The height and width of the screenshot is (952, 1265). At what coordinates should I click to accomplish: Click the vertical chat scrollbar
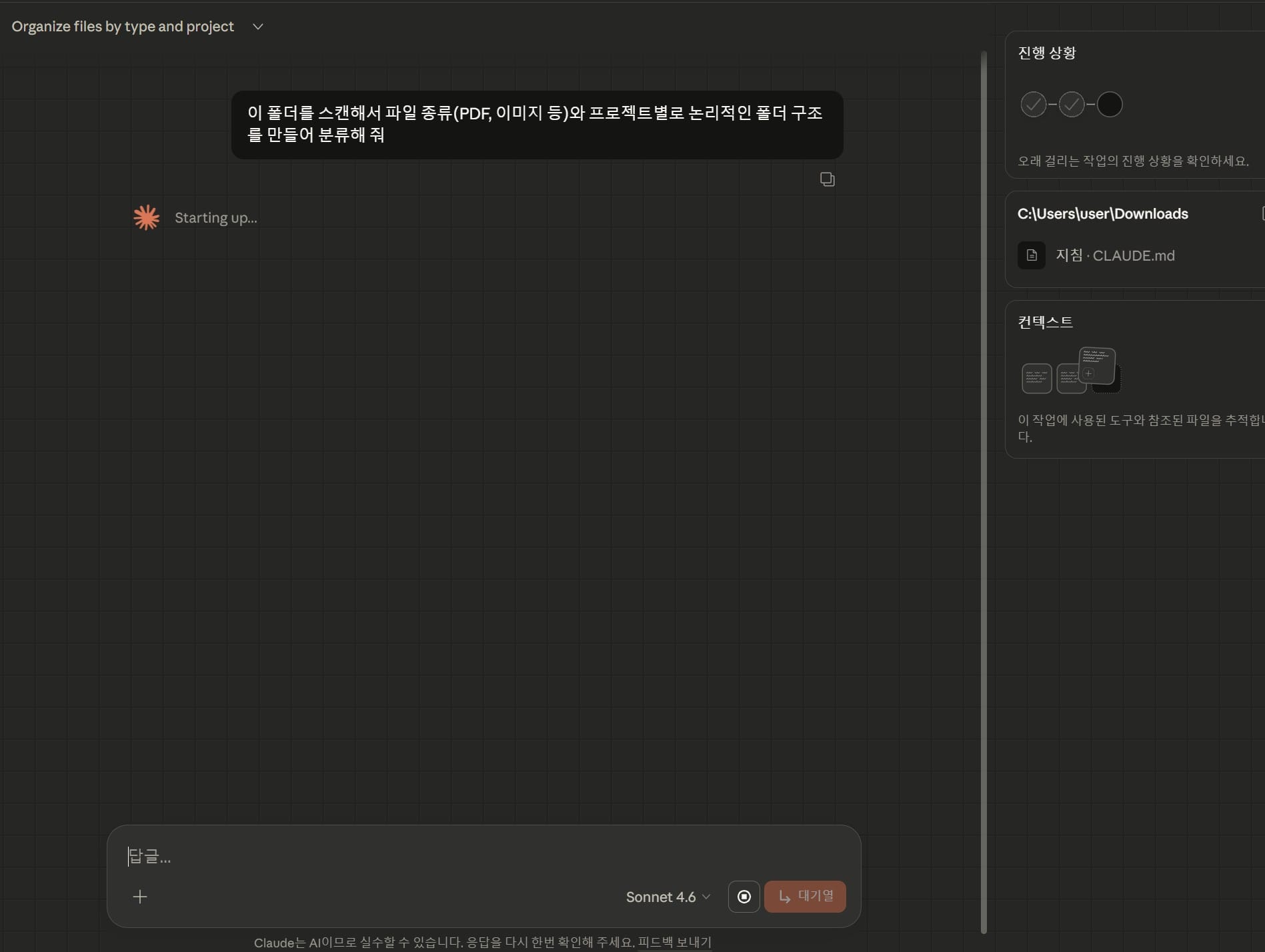click(984, 467)
